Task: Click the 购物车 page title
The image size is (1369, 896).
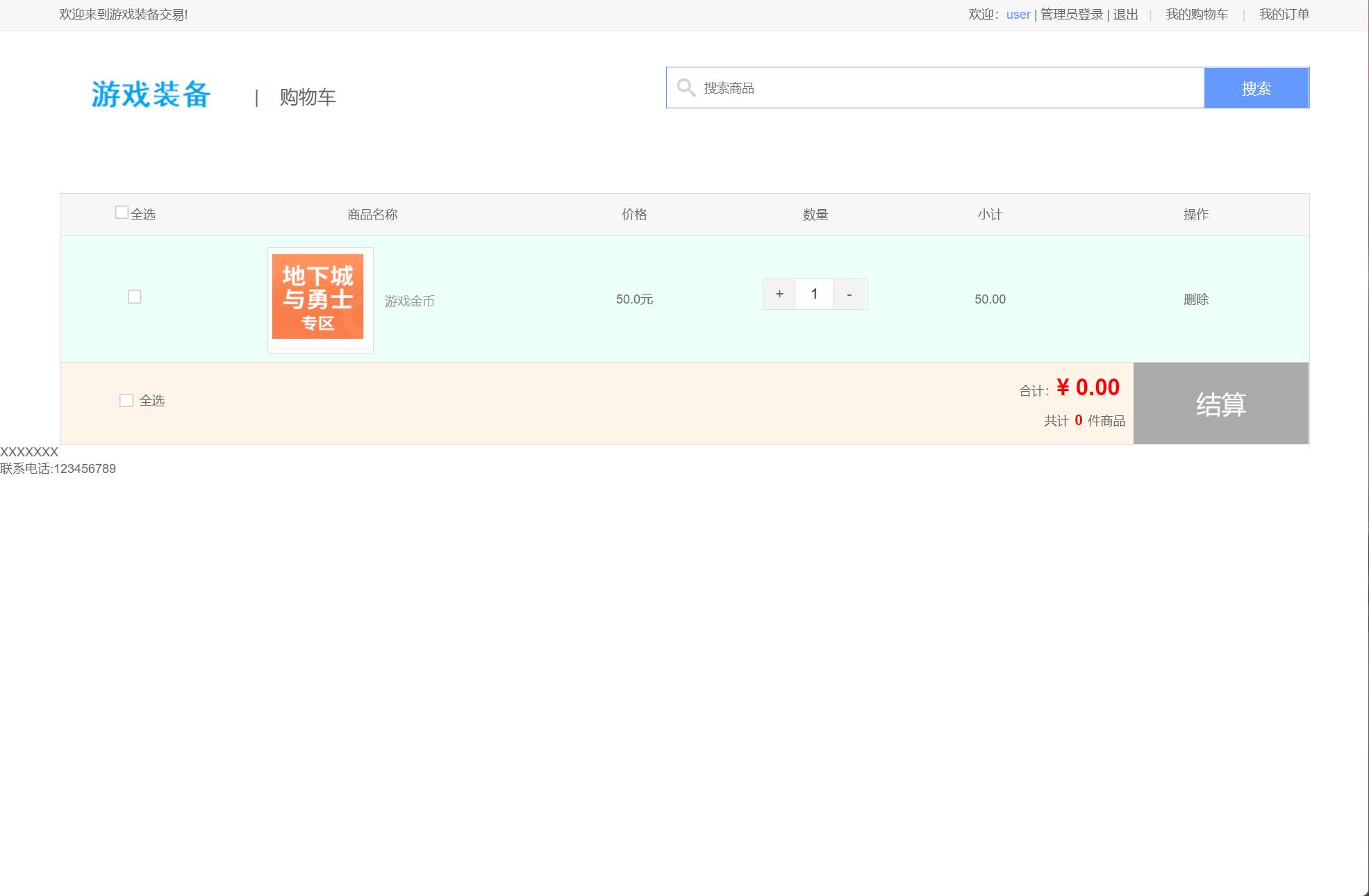Action: [307, 97]
